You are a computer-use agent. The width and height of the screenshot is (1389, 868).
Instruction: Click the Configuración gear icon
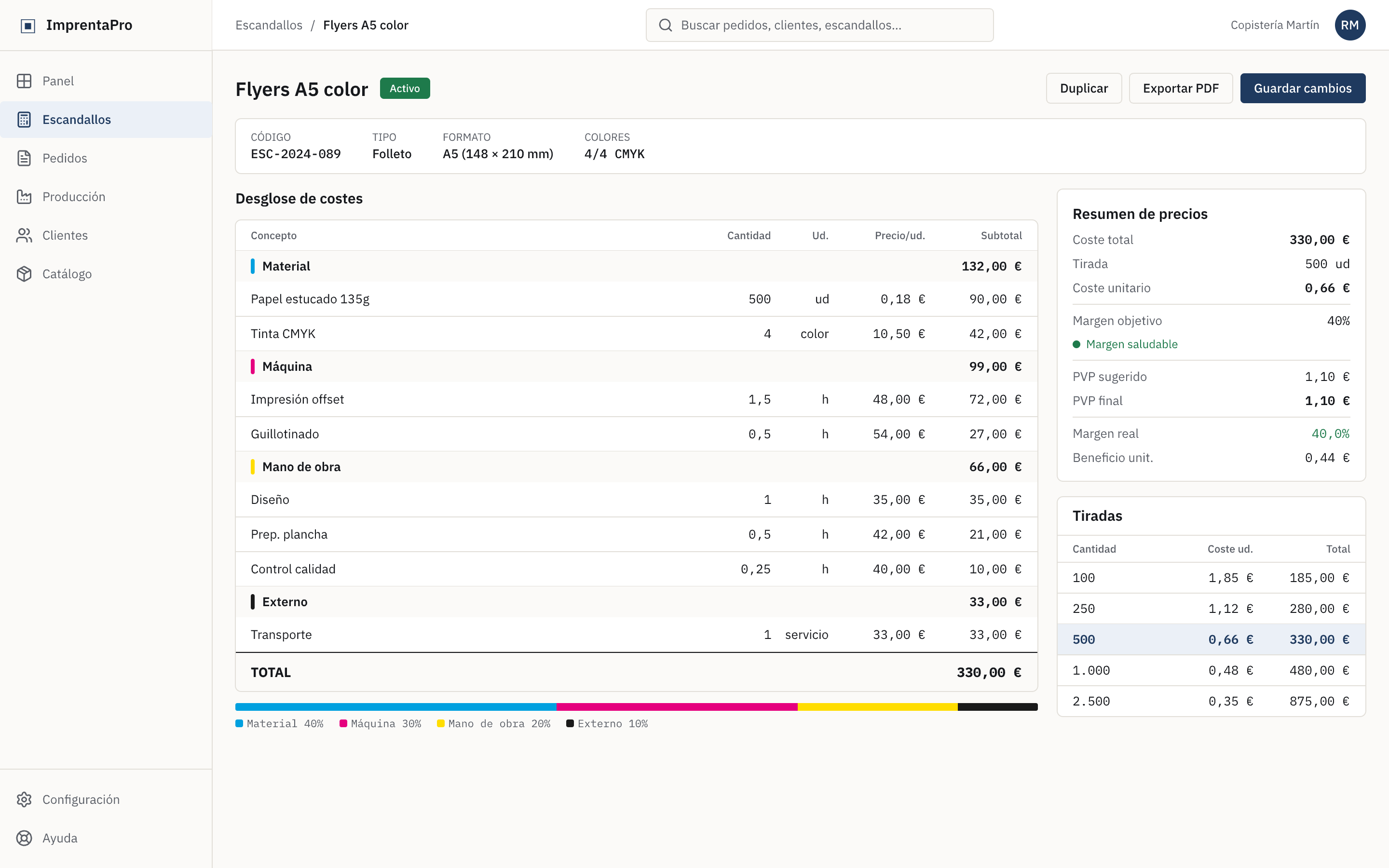click(24, 800)
